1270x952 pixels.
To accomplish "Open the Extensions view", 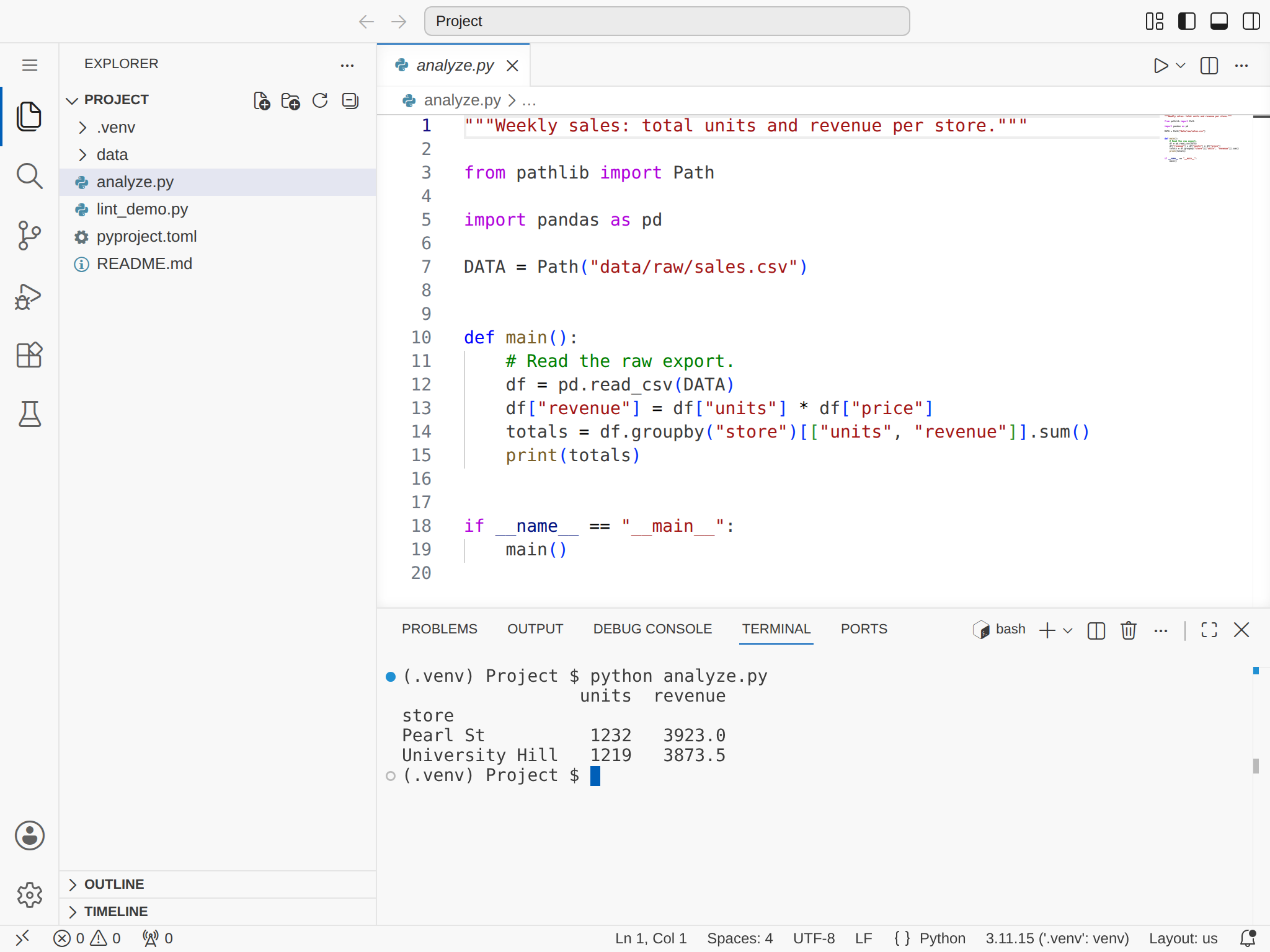I will point(29,355).
